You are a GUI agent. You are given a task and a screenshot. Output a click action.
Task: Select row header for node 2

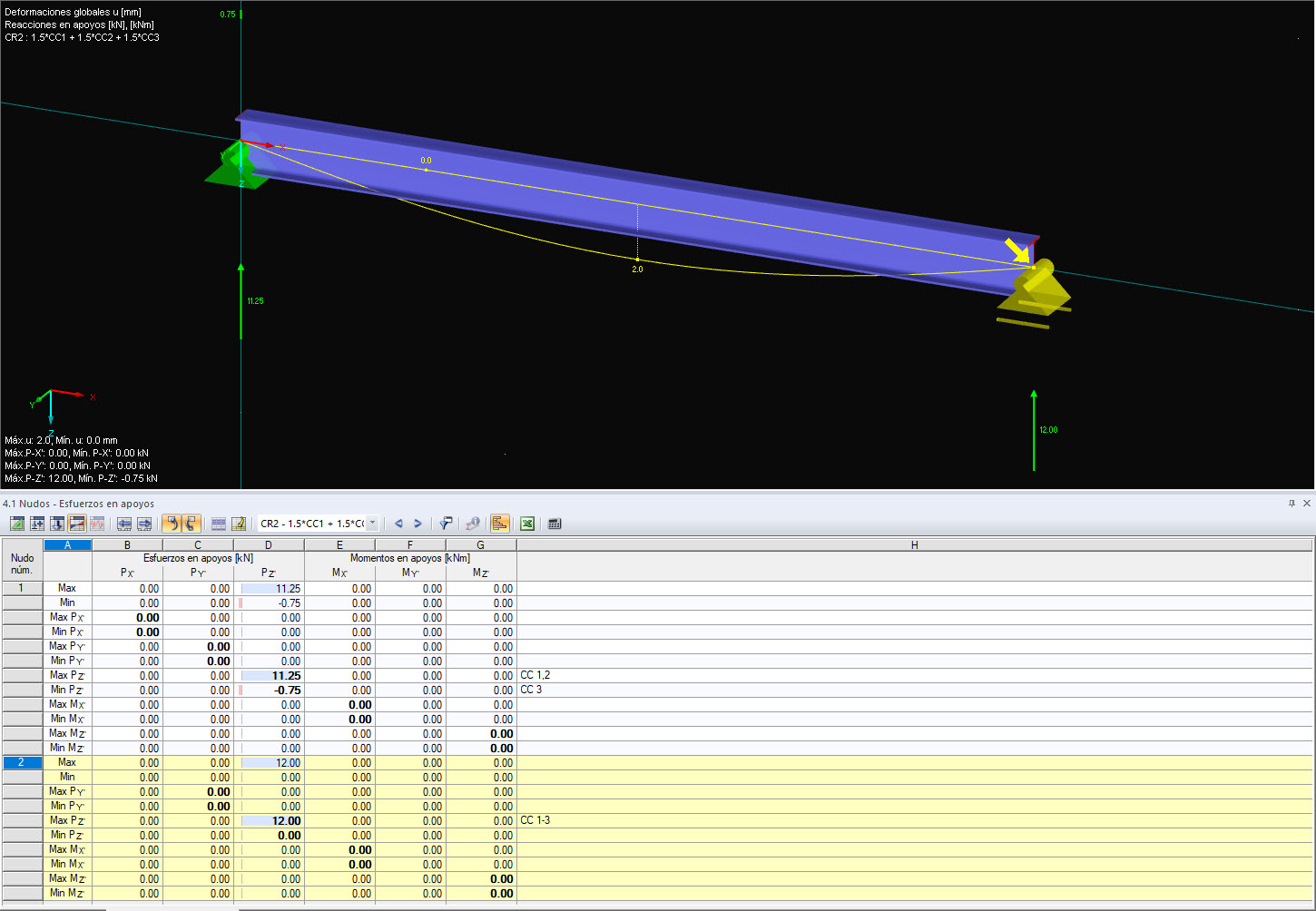click(22, 762)
